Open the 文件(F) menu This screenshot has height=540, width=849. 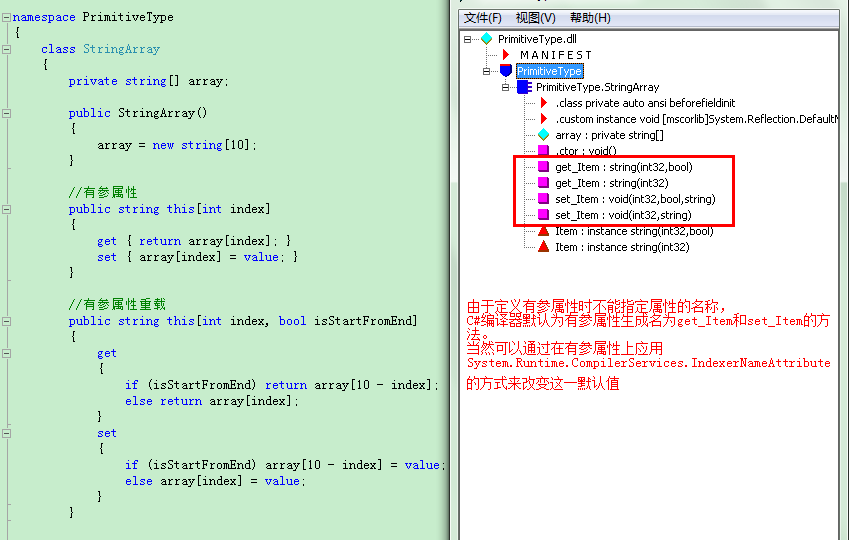point(482,18)
